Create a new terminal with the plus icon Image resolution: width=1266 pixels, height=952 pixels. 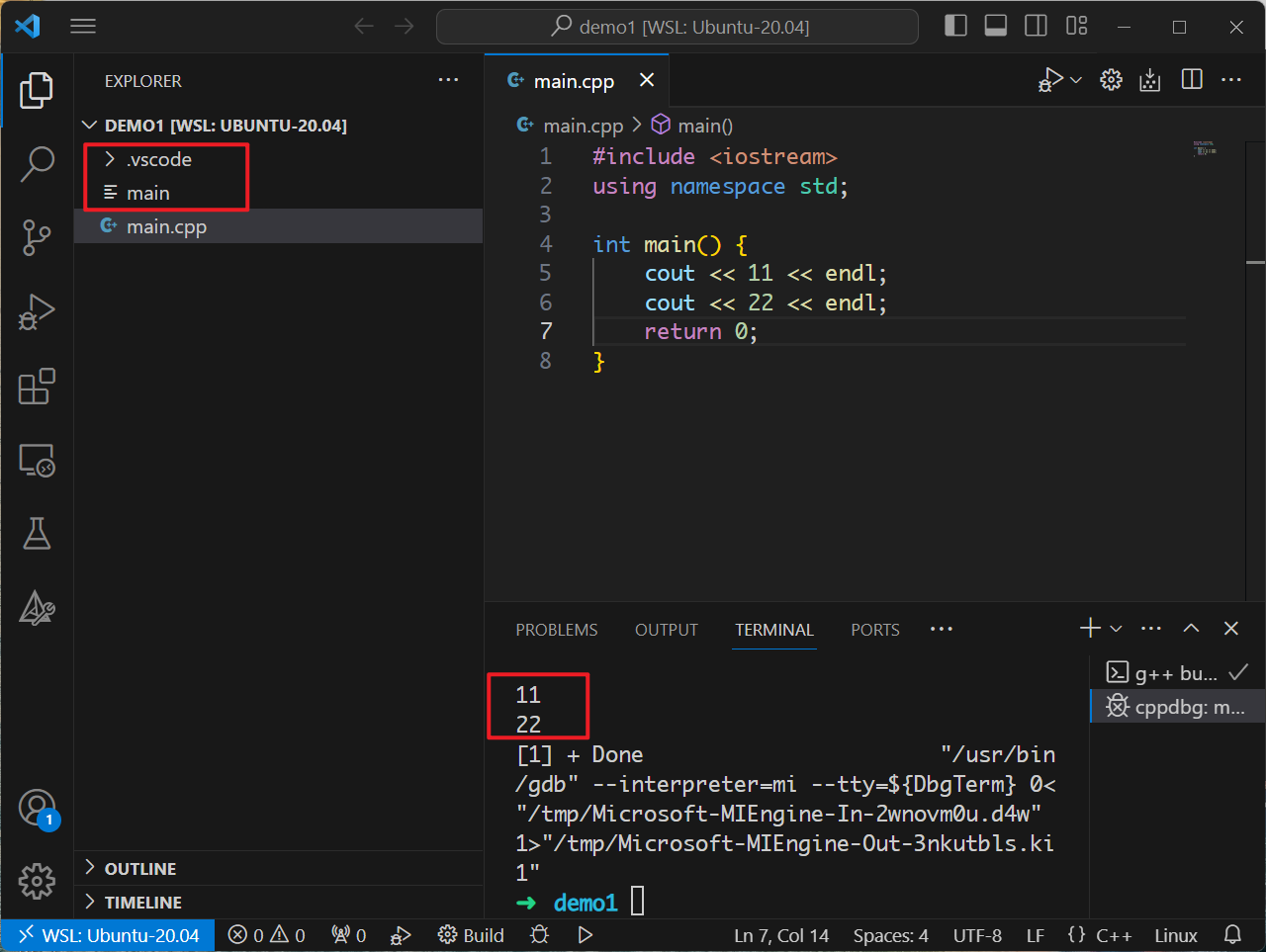click(1088, 628)
